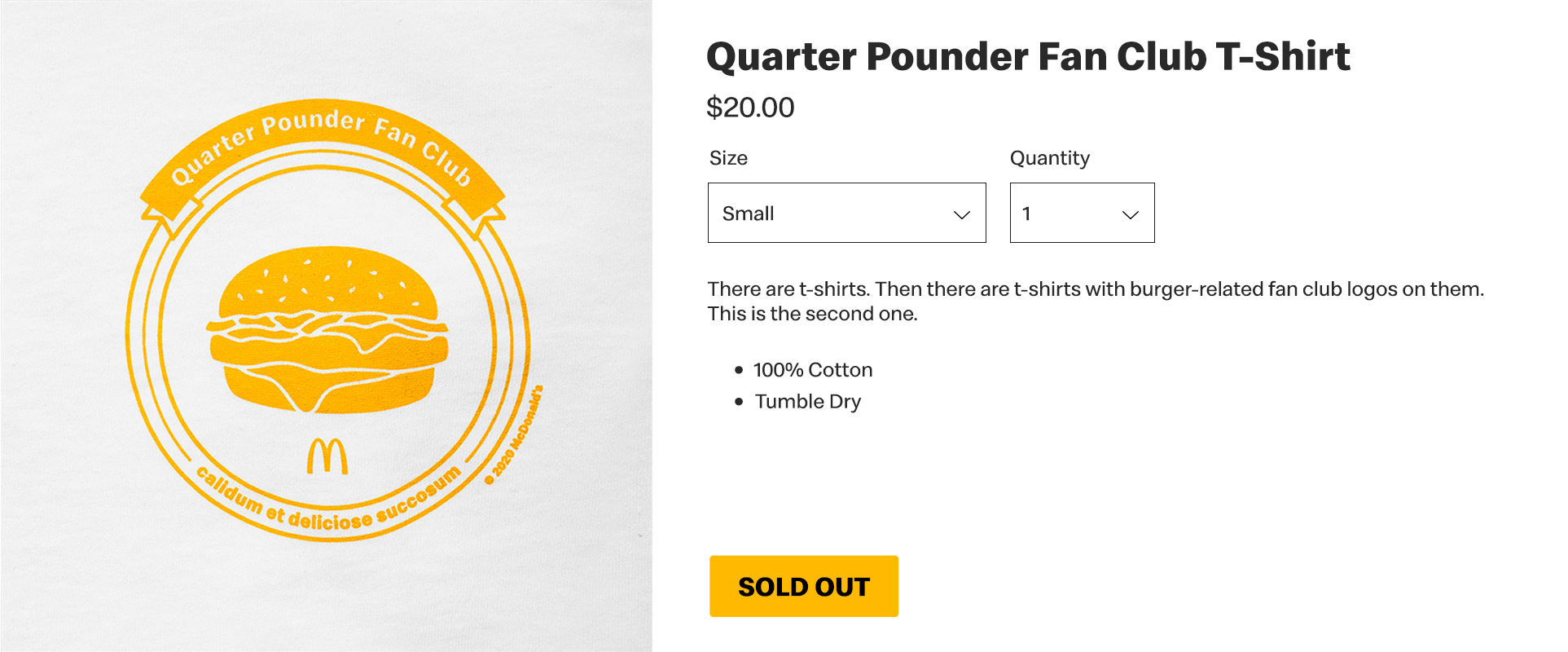1568x652 pixels.
Task: Click the 'Tumble Dry' bullet item
Action: tap(807, 402)
